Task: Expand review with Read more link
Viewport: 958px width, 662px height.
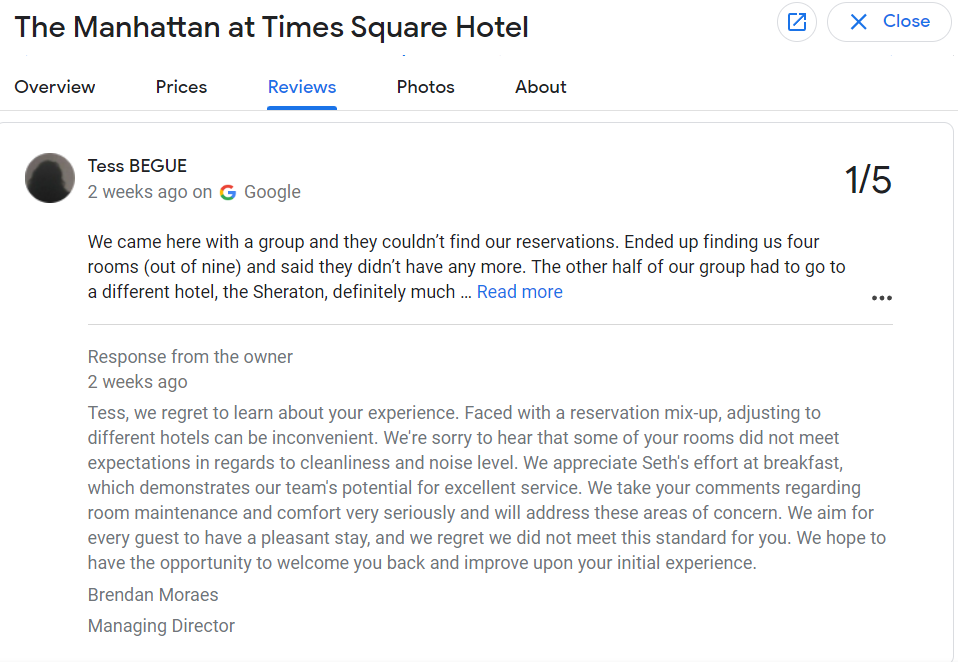Action: point(520,292)
